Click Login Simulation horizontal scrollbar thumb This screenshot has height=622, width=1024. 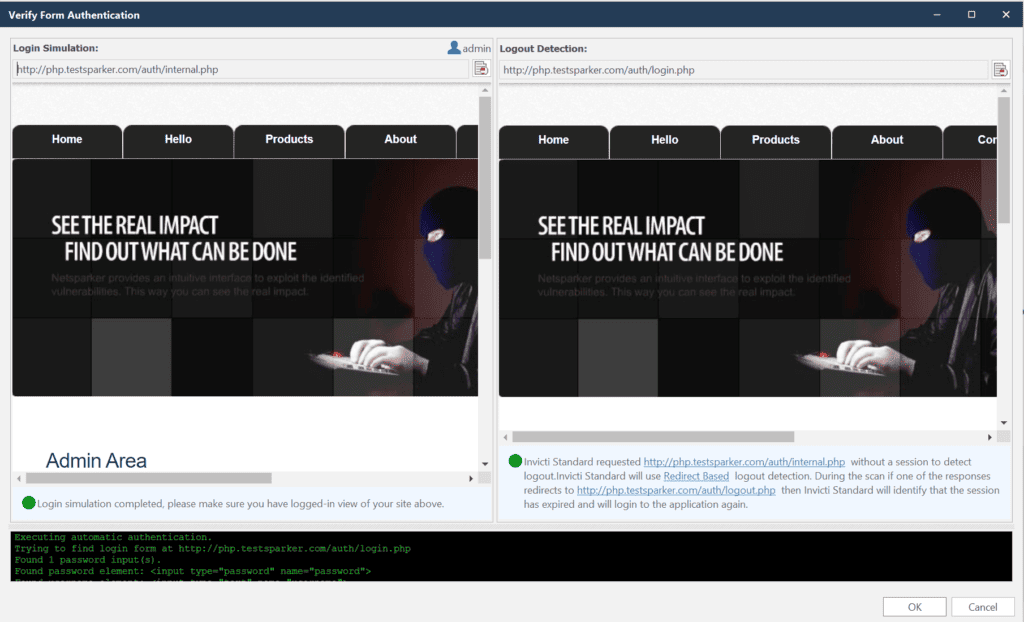point(149,478)
